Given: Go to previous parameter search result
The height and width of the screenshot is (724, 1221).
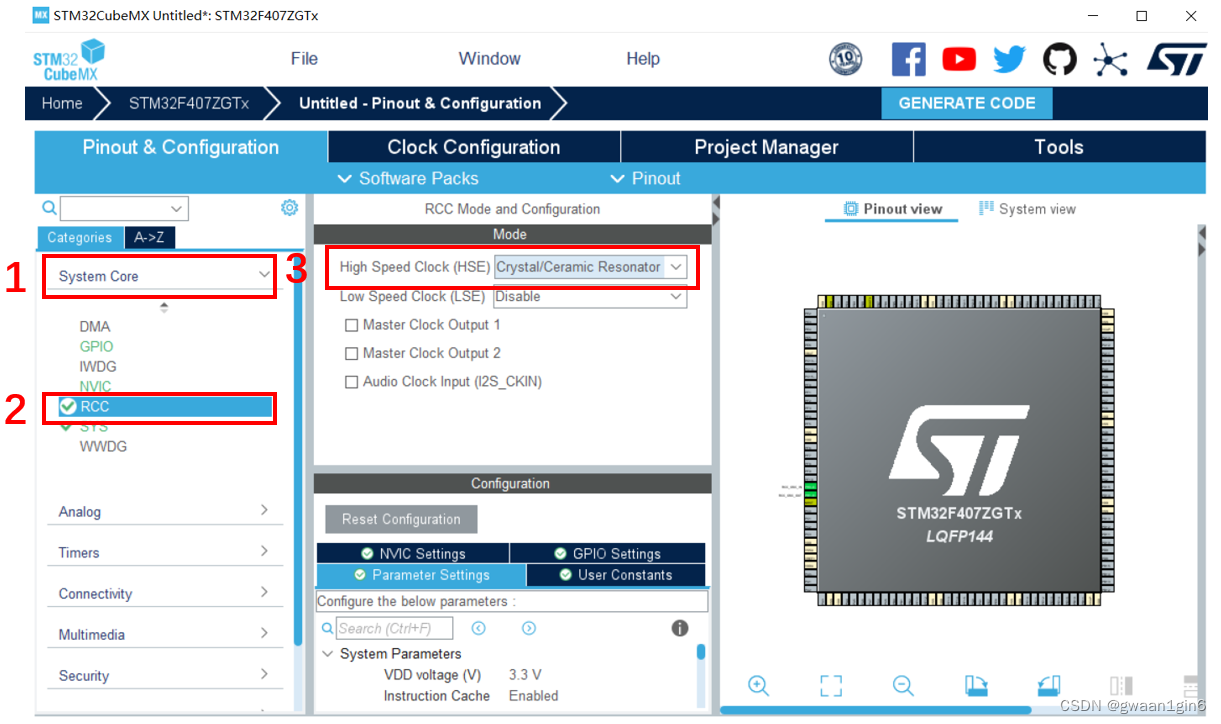Looking at the screenshot, I should (x=478, y=628).
